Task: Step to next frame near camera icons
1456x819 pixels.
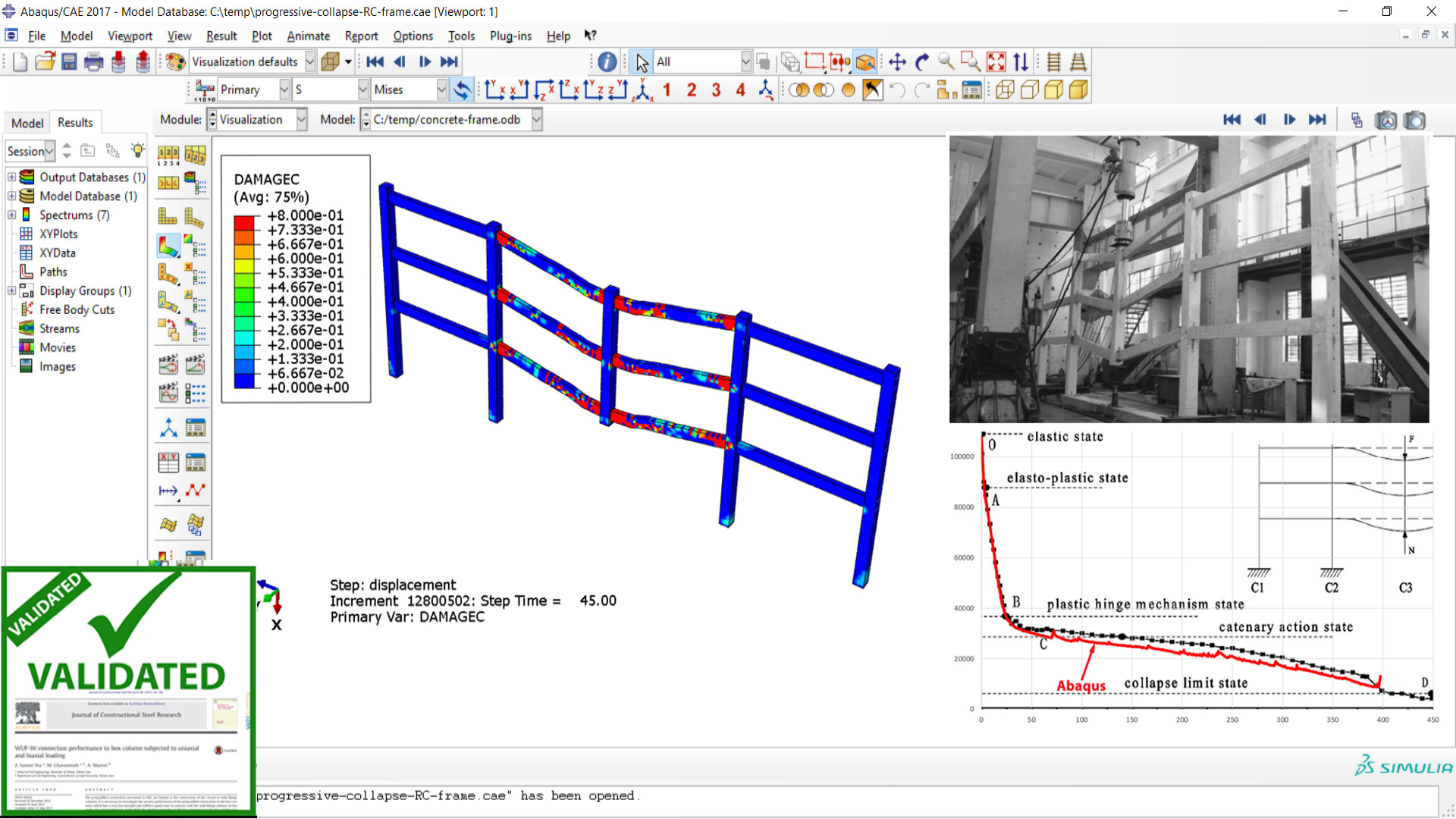Action: [x=1289, y=120]
